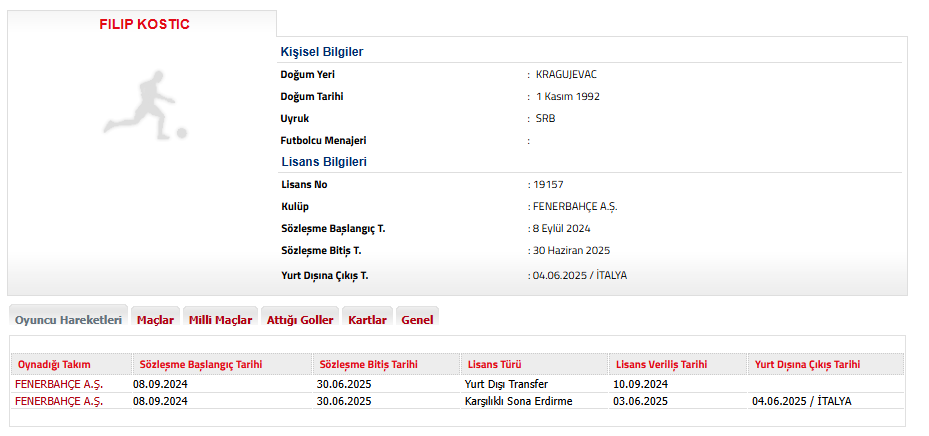Screen dimensions: 929x436
Task: Click the Kulüp value FENERBAHÇE A.Ş.
Action: coord(576,207)
